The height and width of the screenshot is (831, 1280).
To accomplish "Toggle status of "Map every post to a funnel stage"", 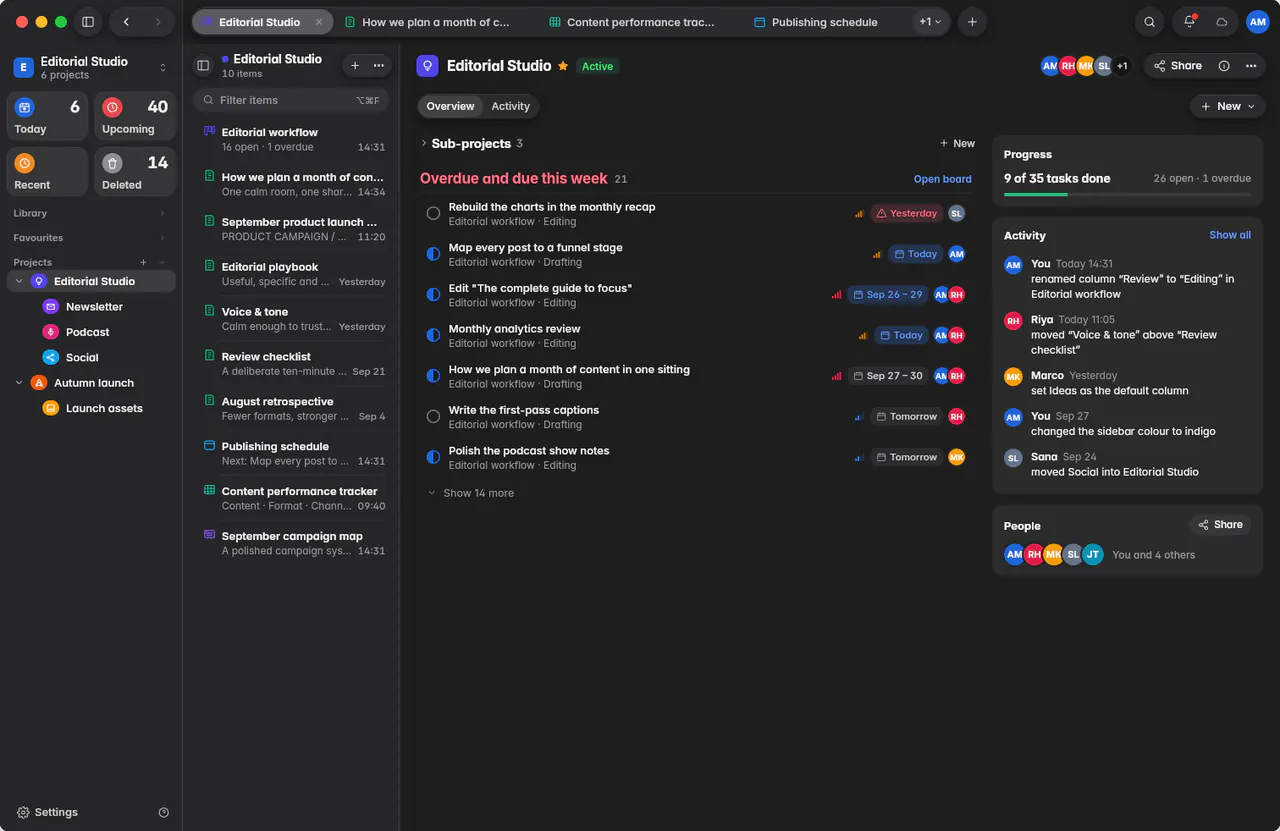I will (x=433, y=254).
